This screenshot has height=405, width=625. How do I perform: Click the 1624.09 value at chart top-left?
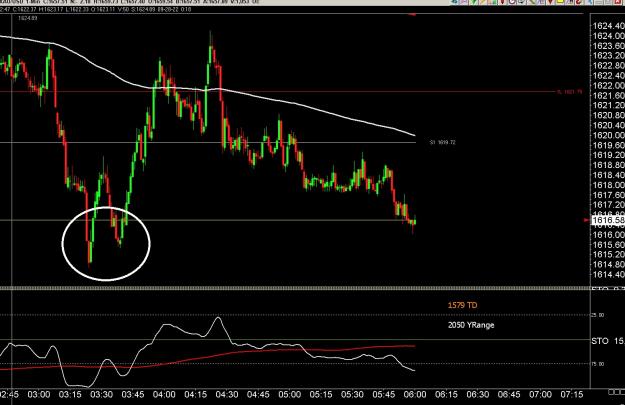pyautogui.click(x=28, y=18)
